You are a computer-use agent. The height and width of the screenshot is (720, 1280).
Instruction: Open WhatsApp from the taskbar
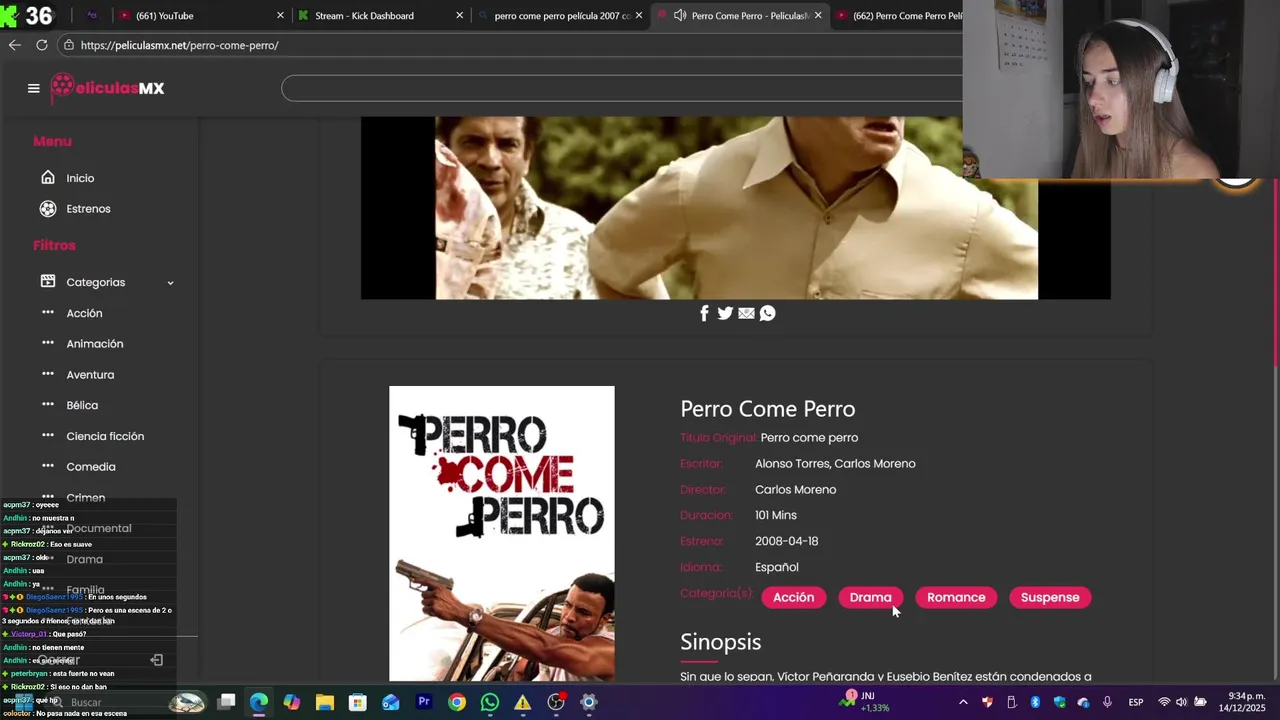[490, 702]
